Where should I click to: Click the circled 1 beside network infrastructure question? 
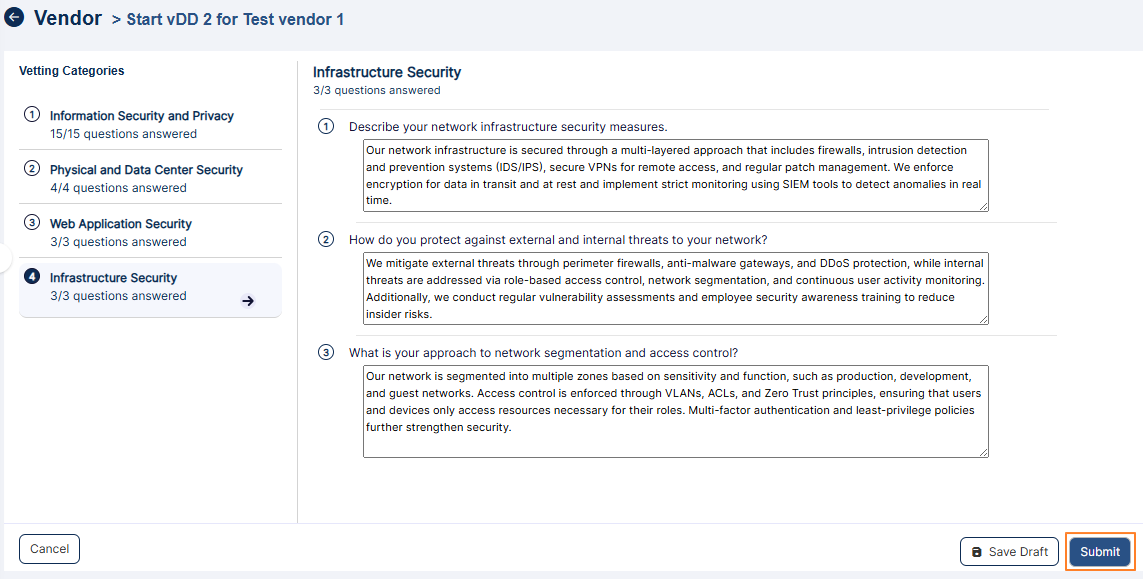click(325, 126)
